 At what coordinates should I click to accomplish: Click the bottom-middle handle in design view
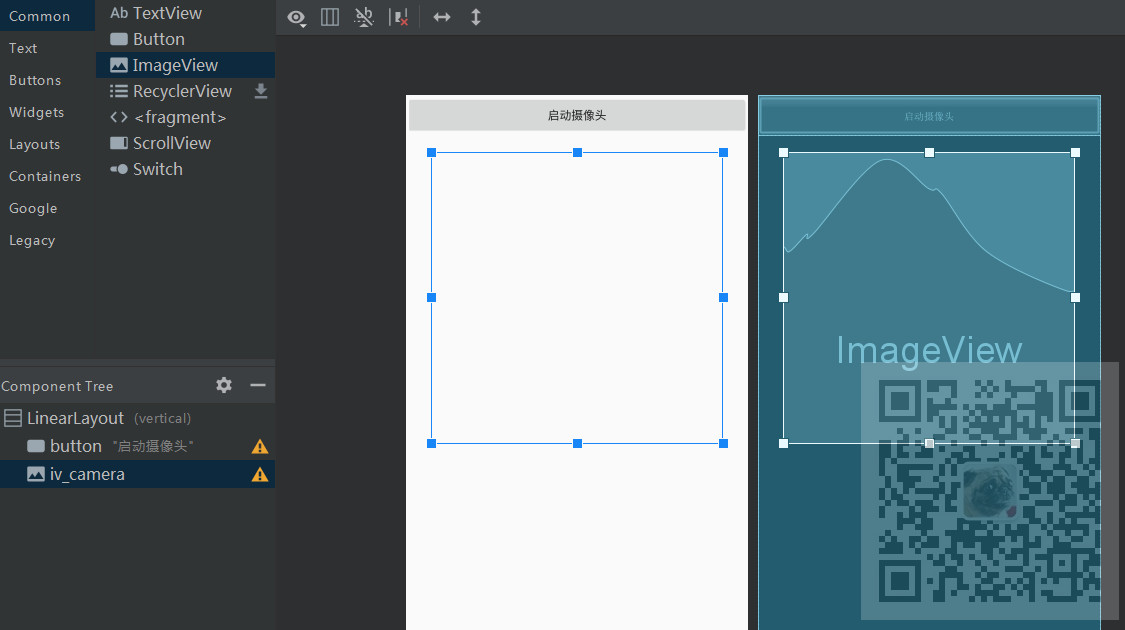coord(578,443)
